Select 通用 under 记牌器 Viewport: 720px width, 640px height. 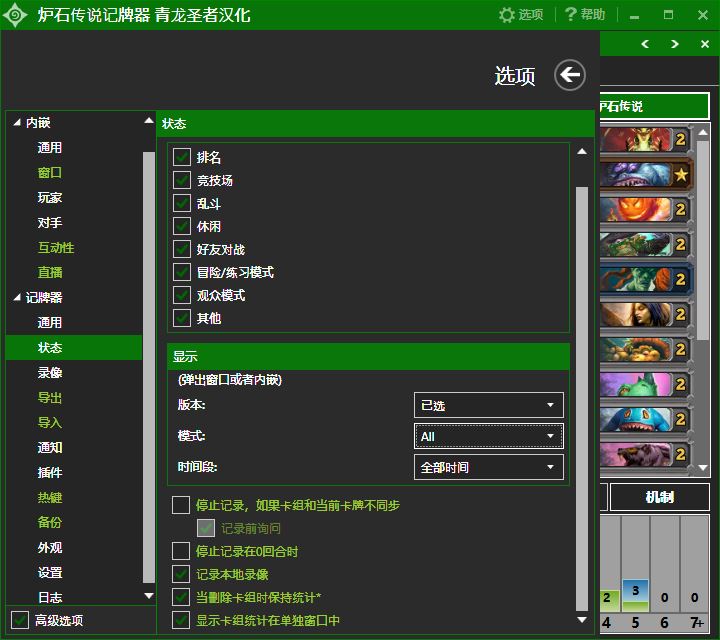(50, 323)
